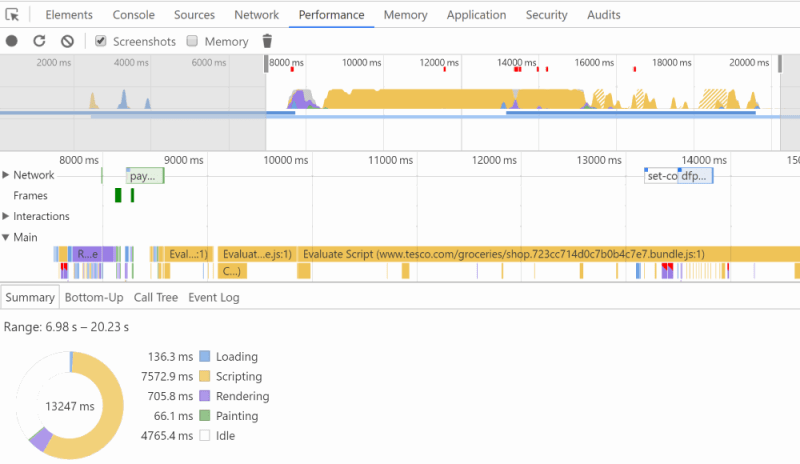Activate the inspect element picker icon
The width and height of the screenshot is (800, 464).
click(12, 15)
